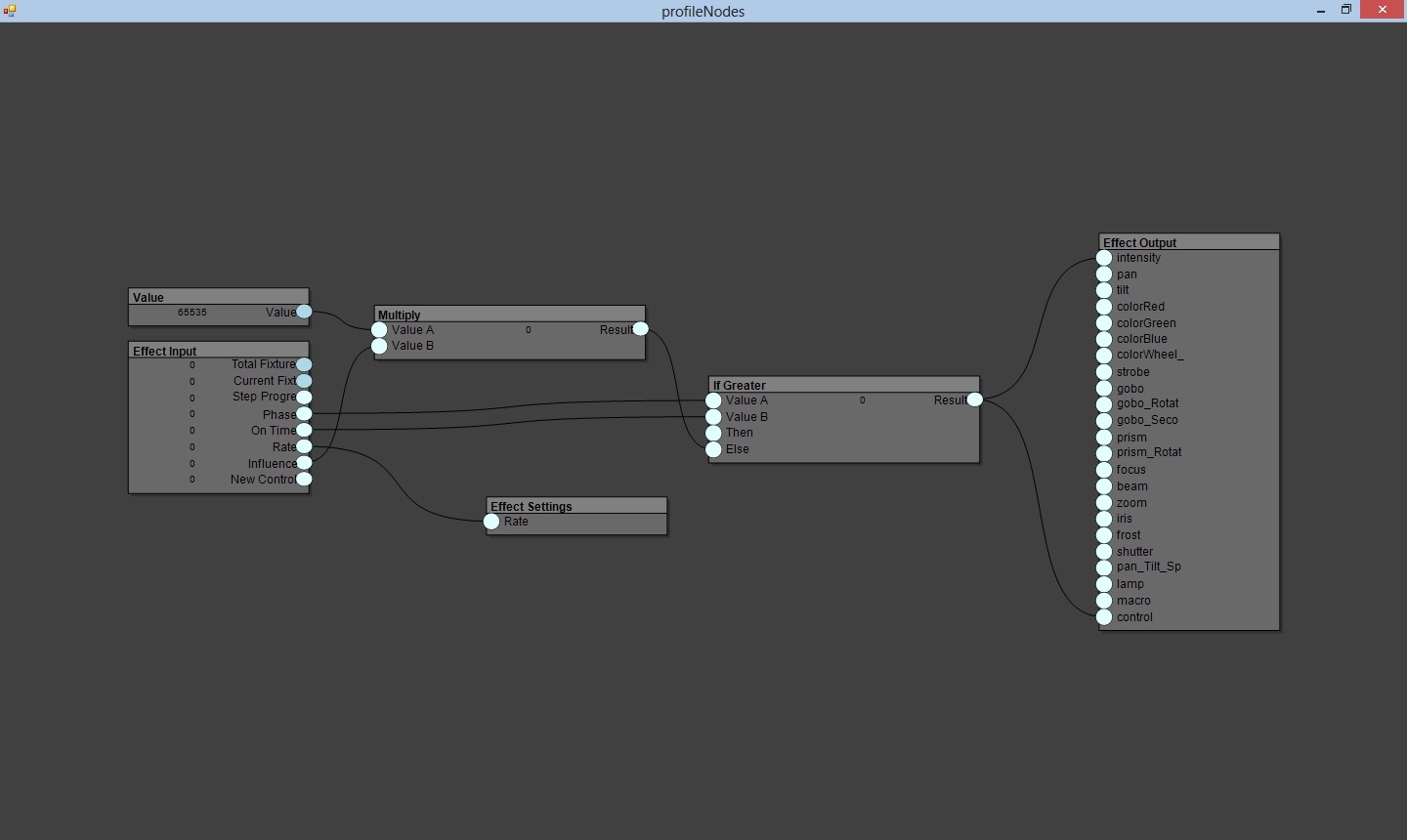Click If Greater node's Else input port
The width and height of the screenshot is (1407, 840).
pos(713,449)
